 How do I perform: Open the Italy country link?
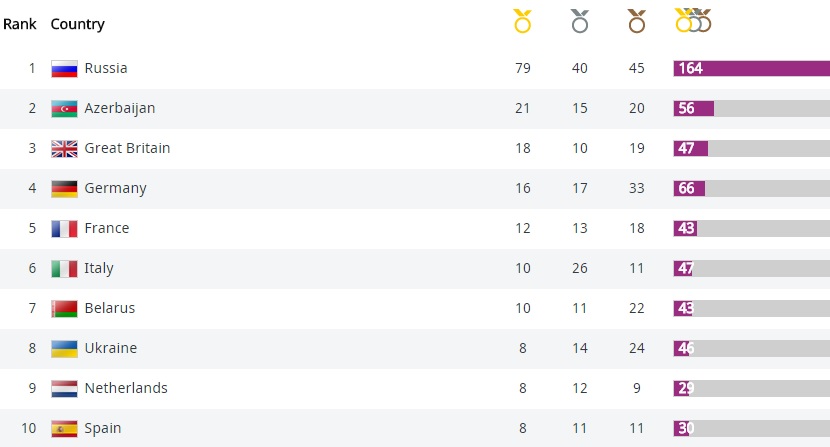98,268
